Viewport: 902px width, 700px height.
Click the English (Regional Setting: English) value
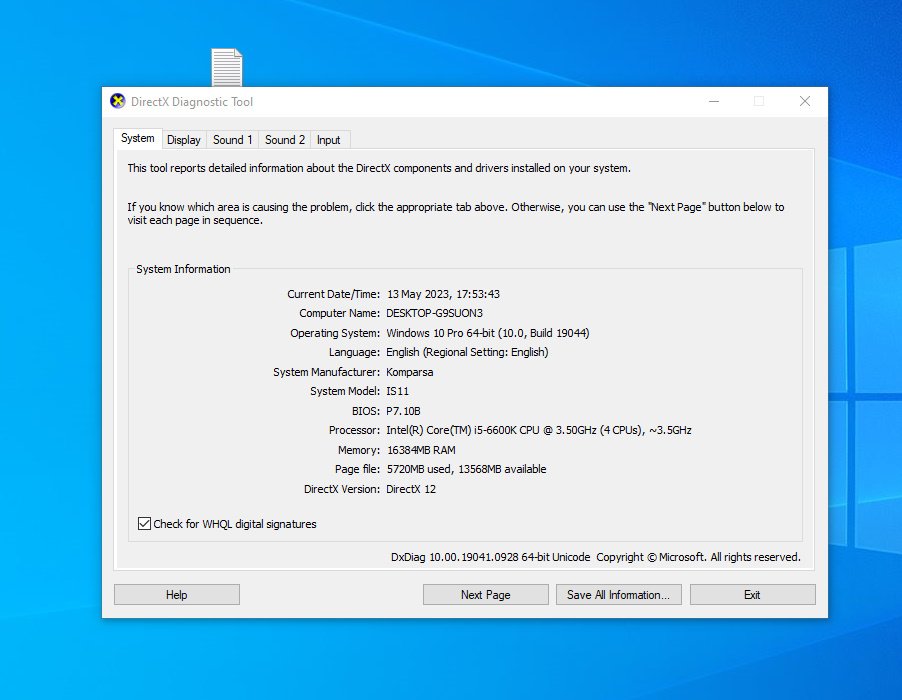pos(467,352)
